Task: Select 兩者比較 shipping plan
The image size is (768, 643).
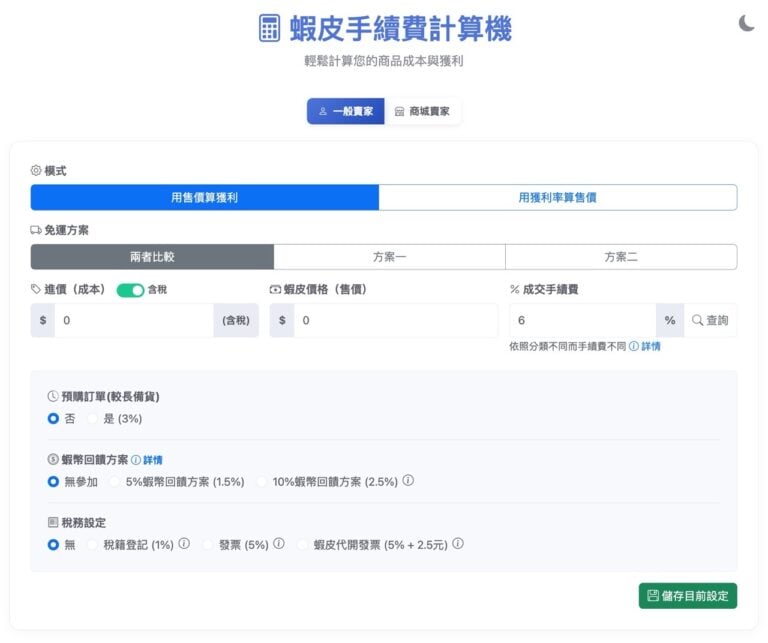Action: (152, 257)
